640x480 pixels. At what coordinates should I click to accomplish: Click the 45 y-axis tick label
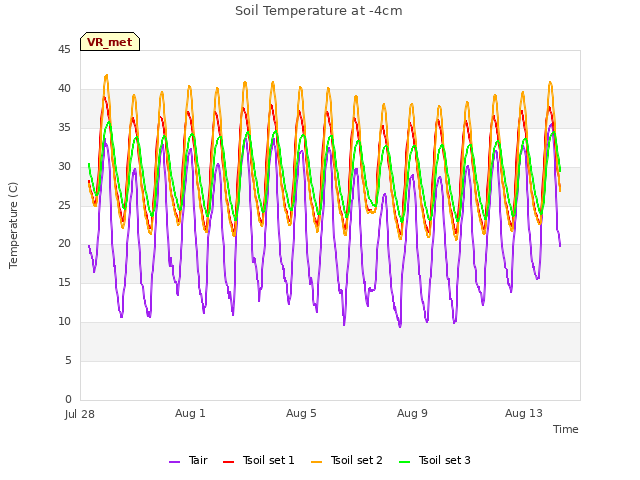click(x=64, y=50)
